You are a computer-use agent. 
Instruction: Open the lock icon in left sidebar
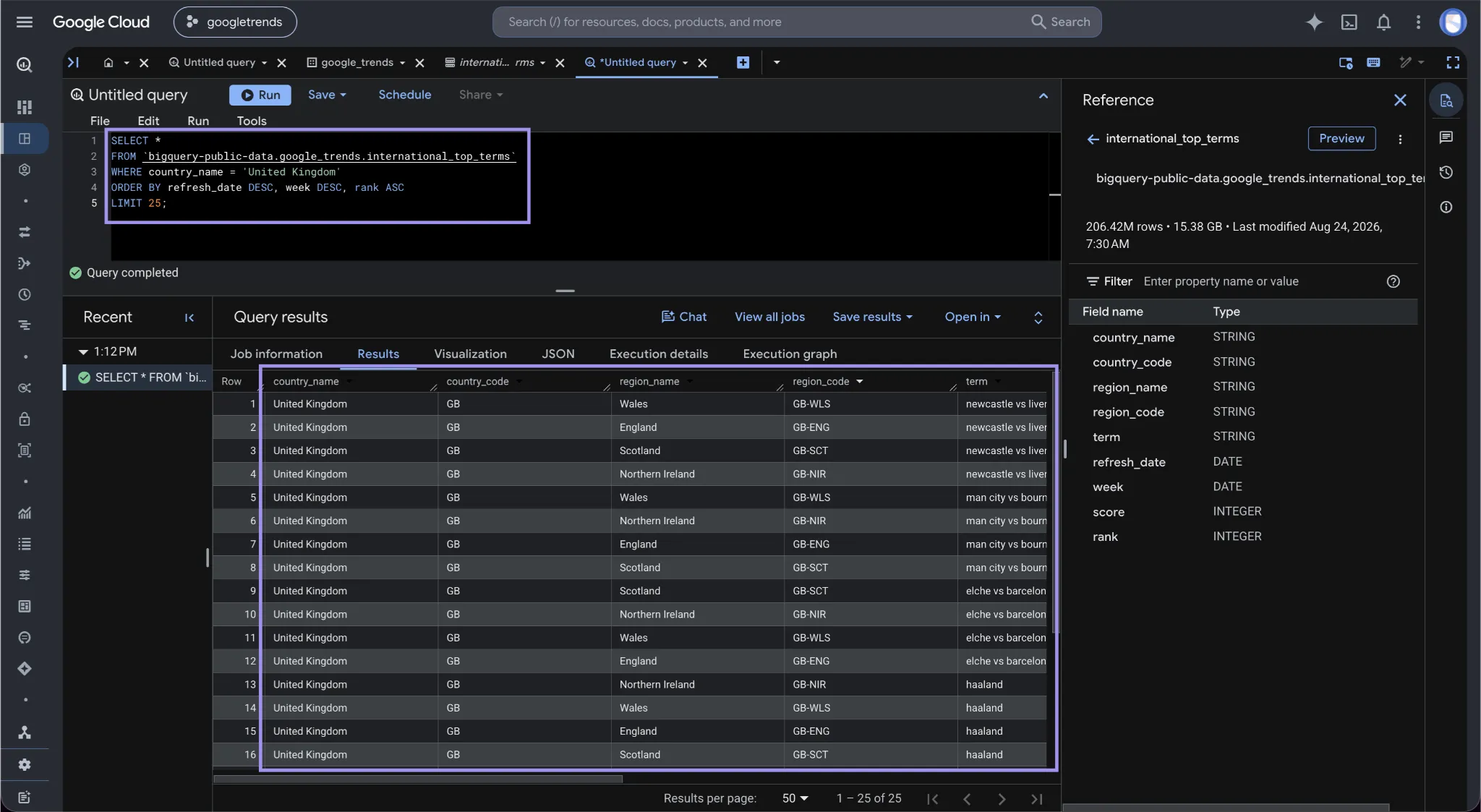25,419
